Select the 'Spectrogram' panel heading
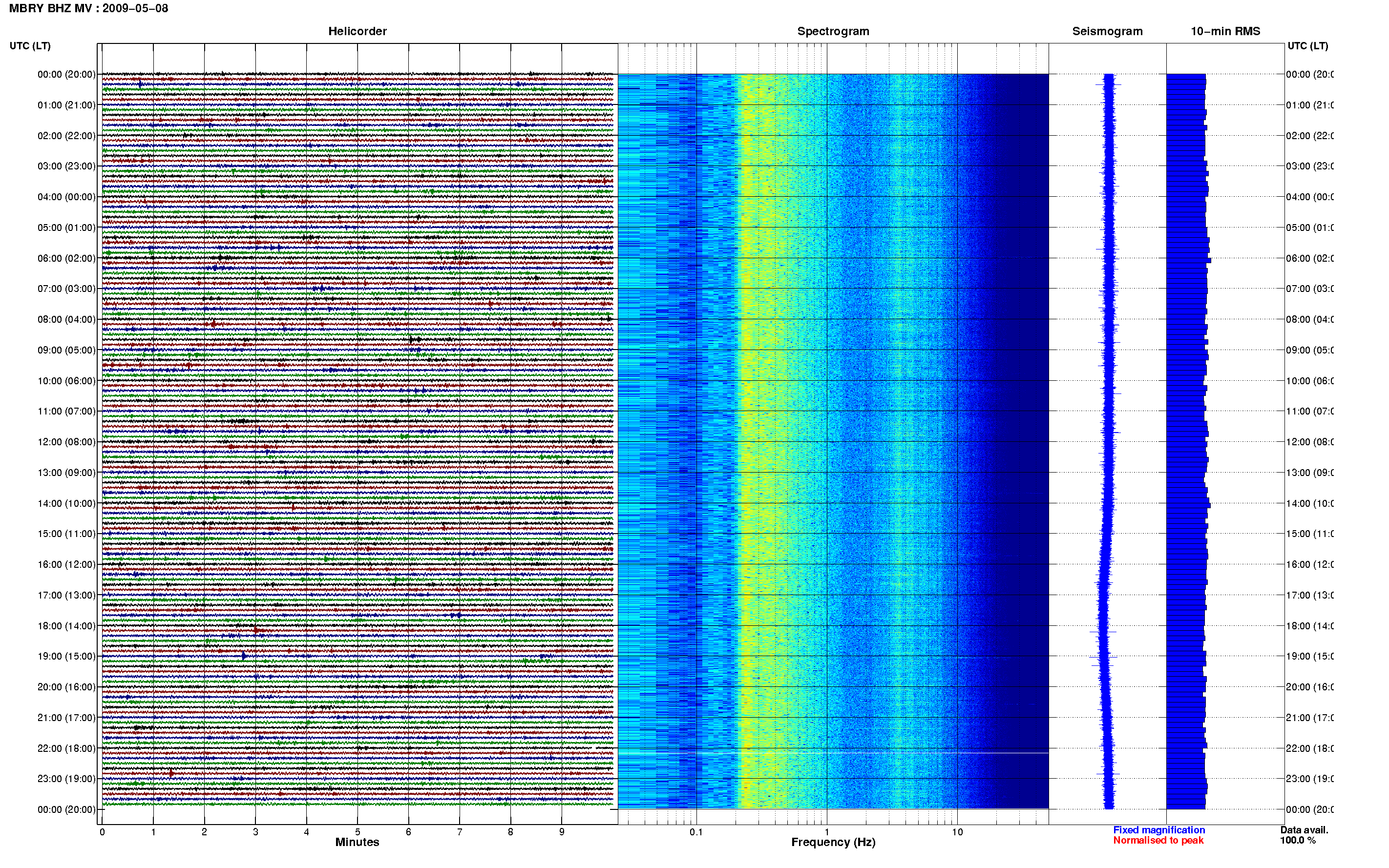The image size is (1389, 868). (x=833, y=32)
